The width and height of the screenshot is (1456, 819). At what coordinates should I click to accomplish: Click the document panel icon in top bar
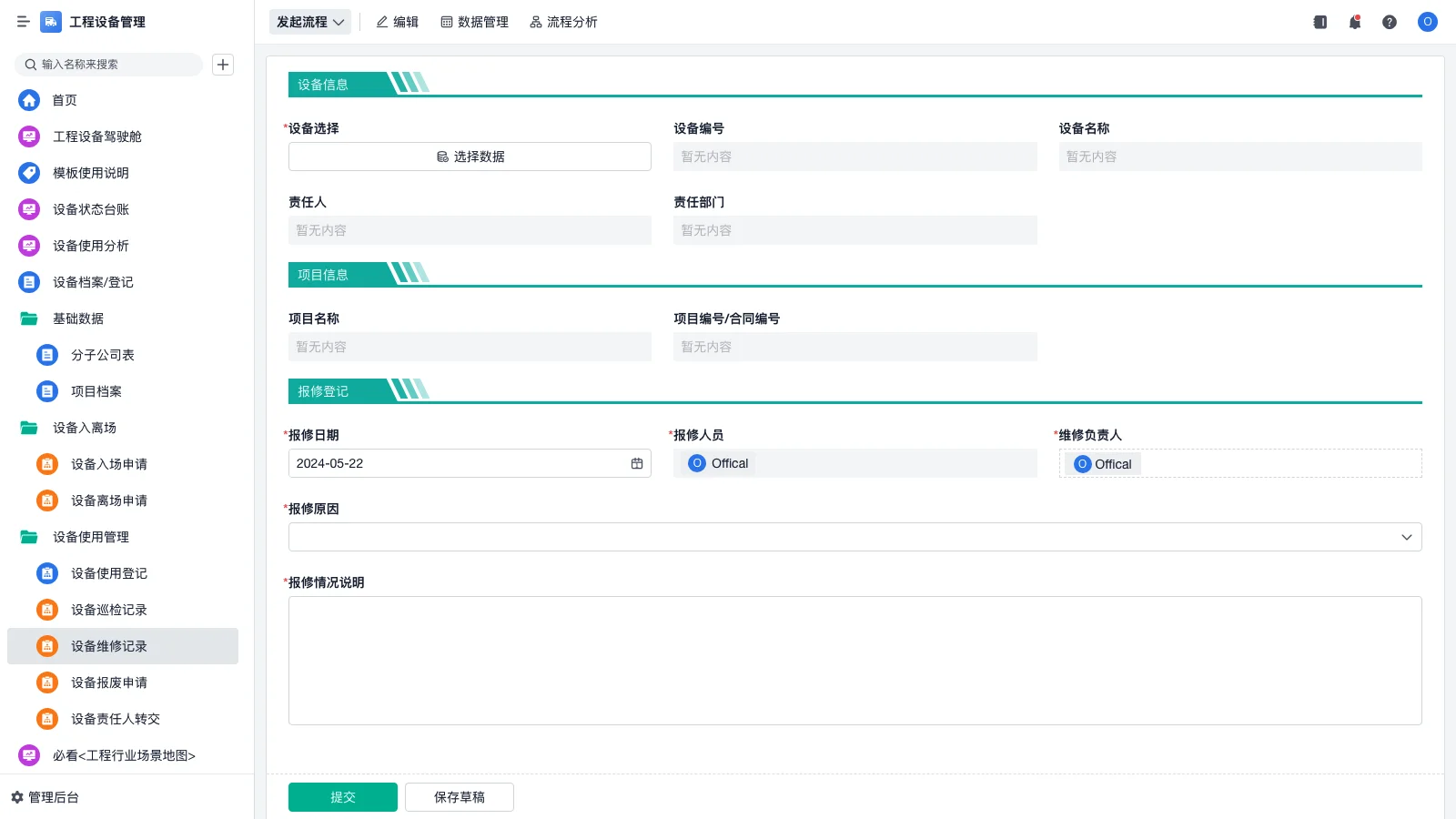click(1320, 22)
